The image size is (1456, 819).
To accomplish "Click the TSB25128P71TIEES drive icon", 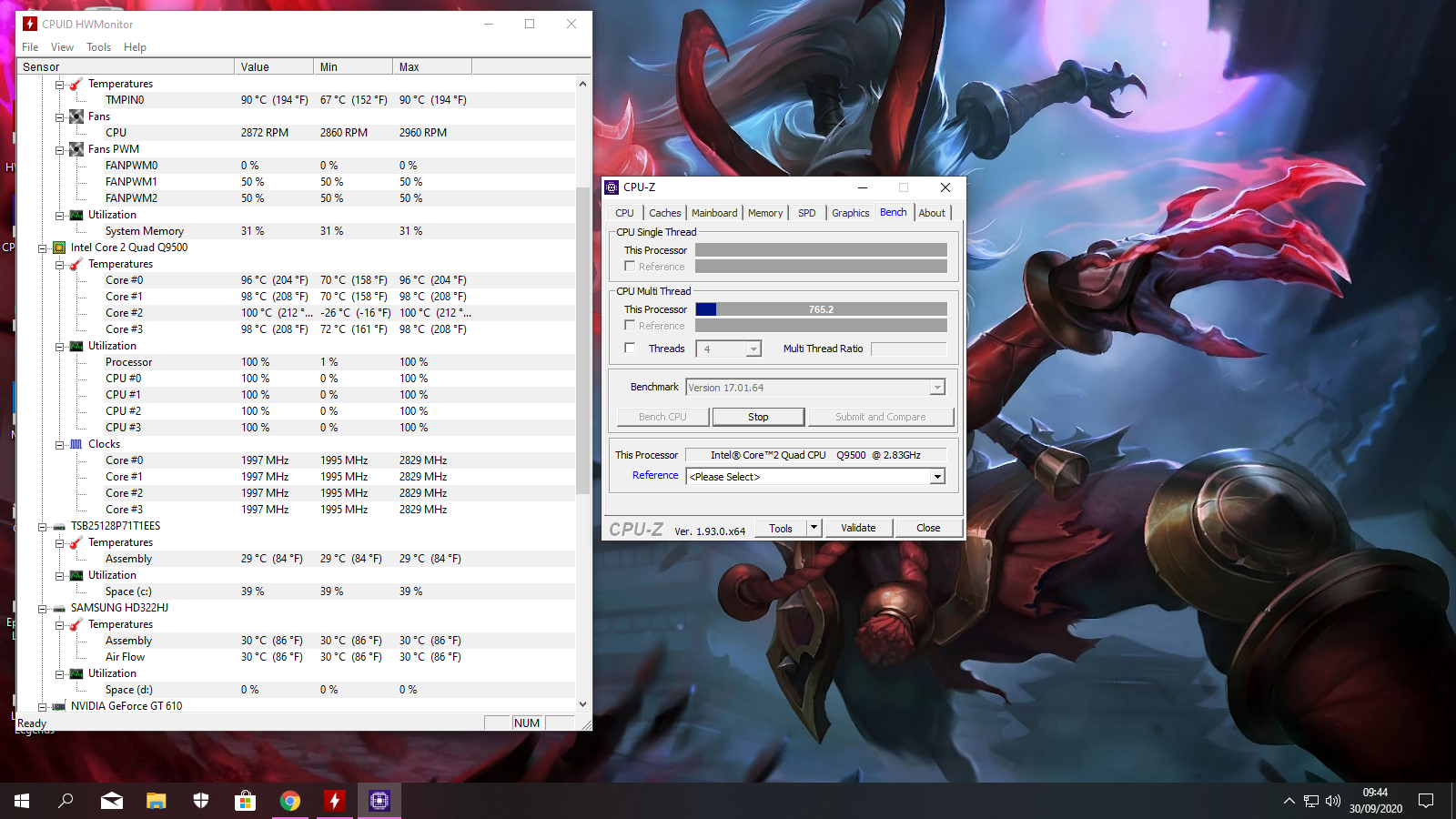I will tap(59, 526).
